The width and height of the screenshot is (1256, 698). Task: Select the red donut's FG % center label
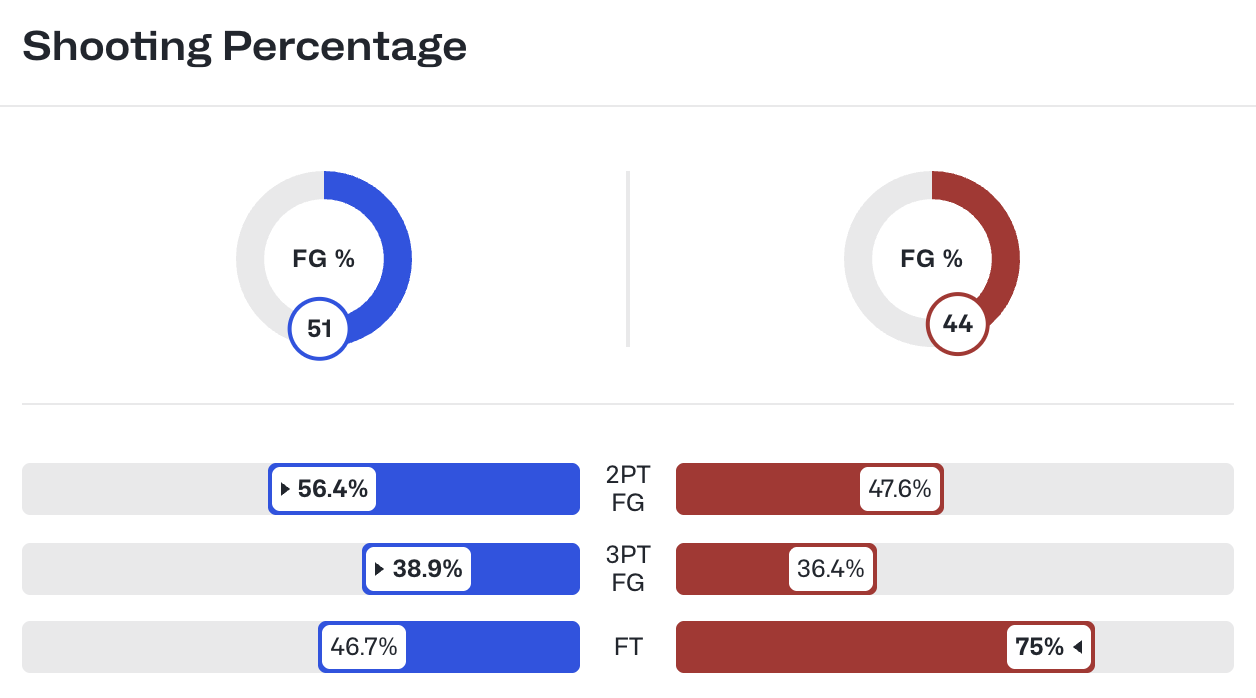click(931, 259)
